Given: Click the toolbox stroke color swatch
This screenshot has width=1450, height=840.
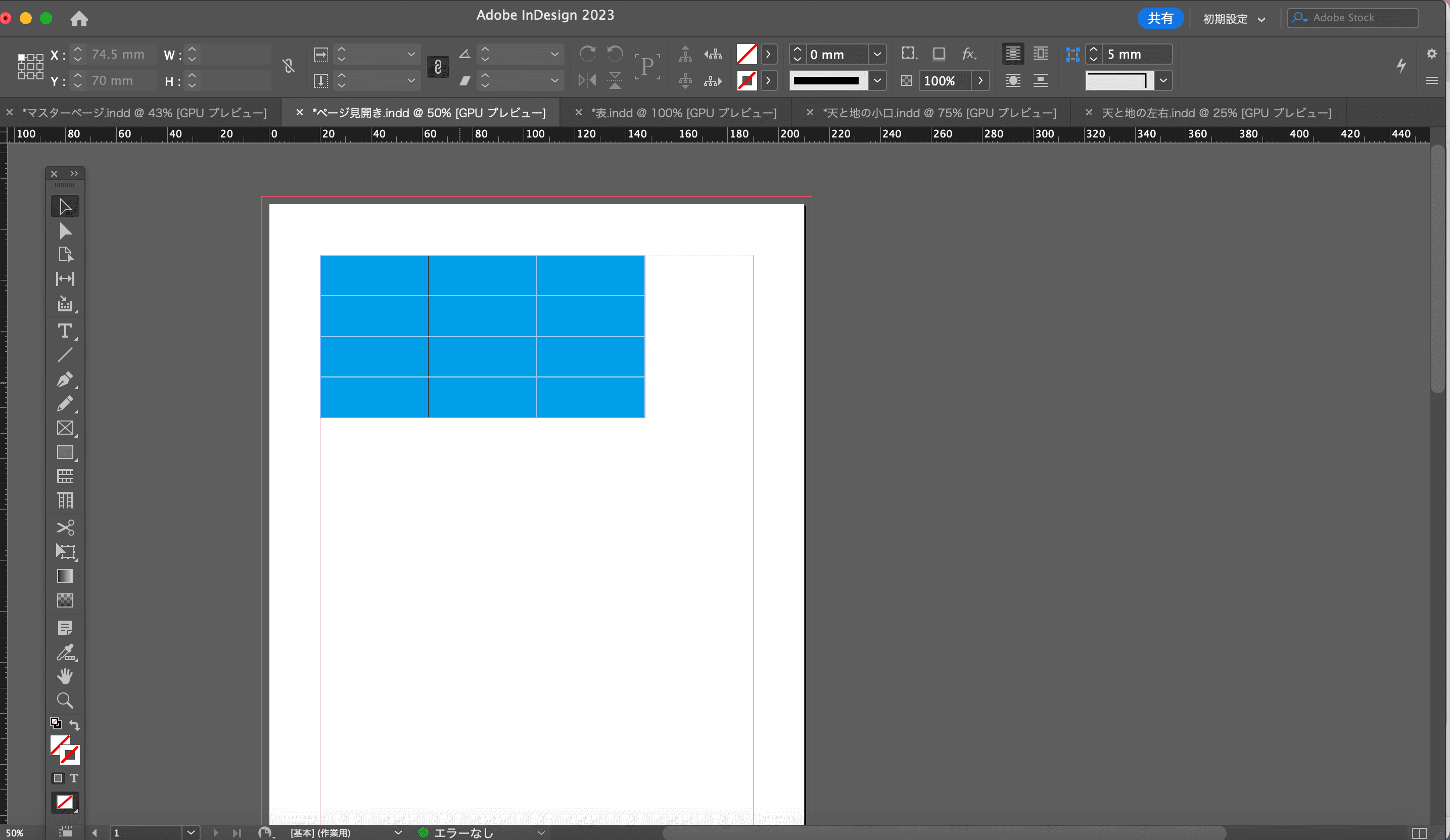Looking at the screenshot, I should pyautogui.click(x=71, y=755).
